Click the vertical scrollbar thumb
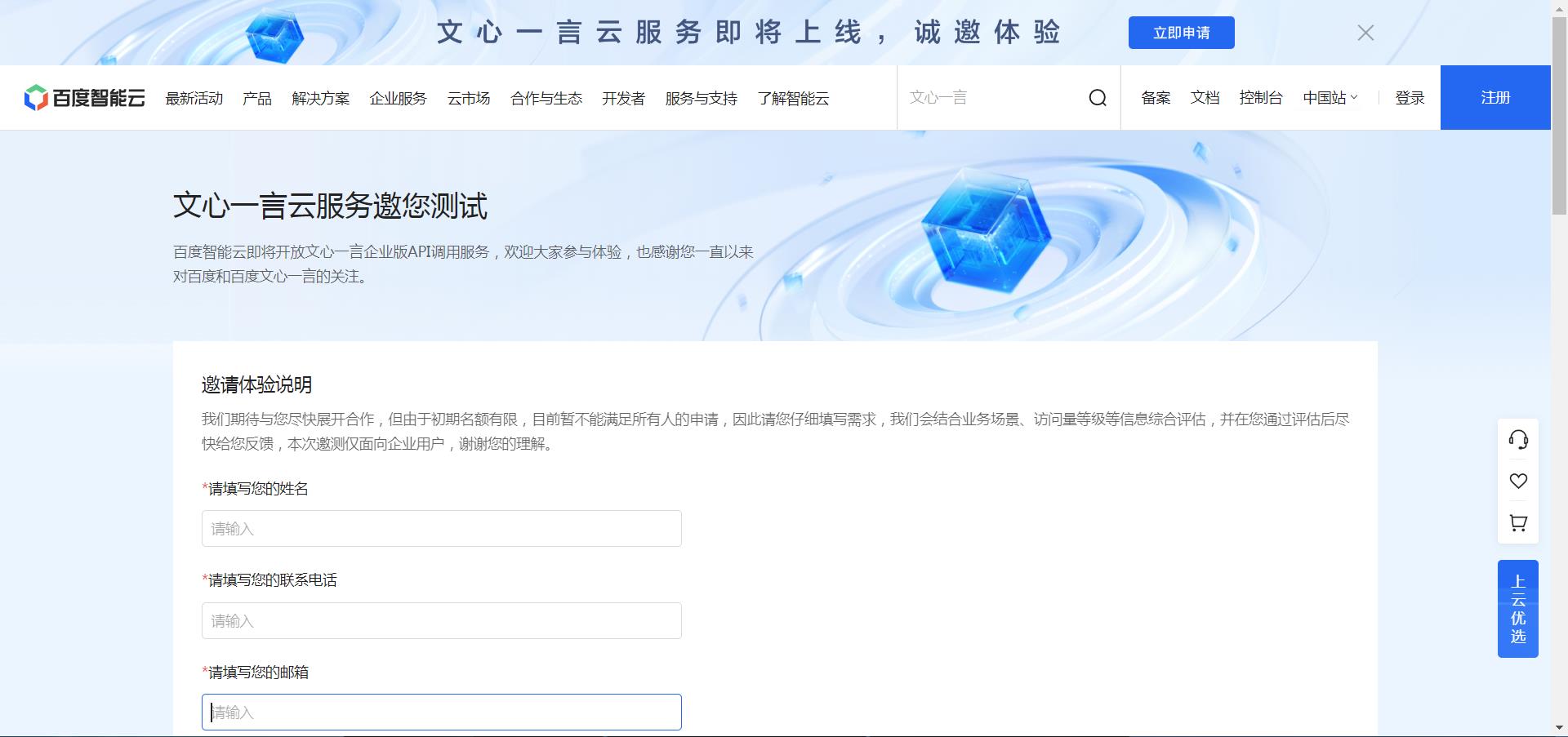Viewport: 1568px width, 737px height. pos(1560,114)
